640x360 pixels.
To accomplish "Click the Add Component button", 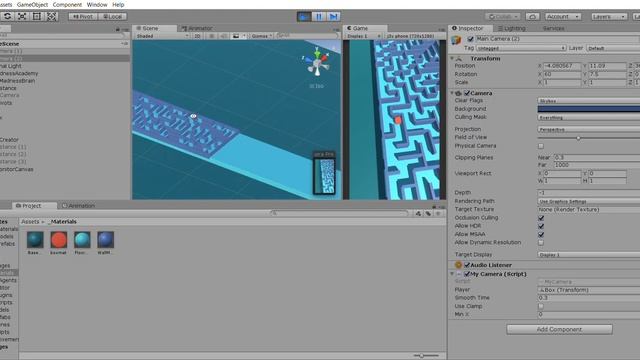I will 559,329.
